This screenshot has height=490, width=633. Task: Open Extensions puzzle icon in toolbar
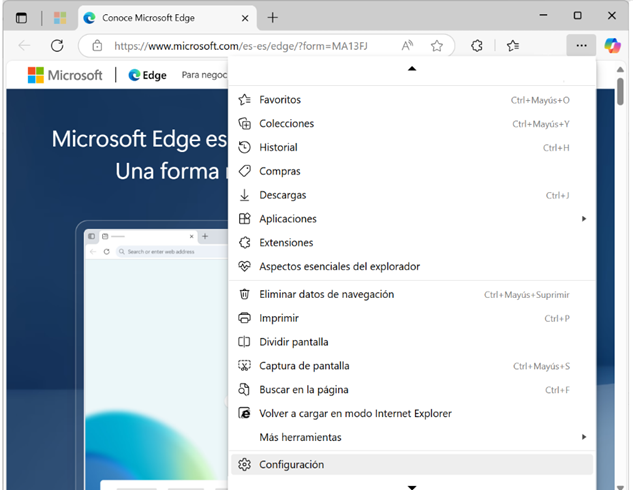coord(477,46)
